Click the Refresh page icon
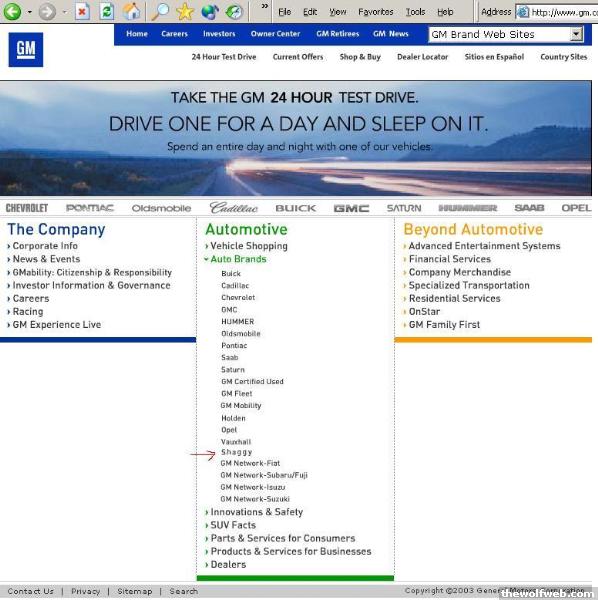The width and height of the screenshot is (598, 600). 106,11
